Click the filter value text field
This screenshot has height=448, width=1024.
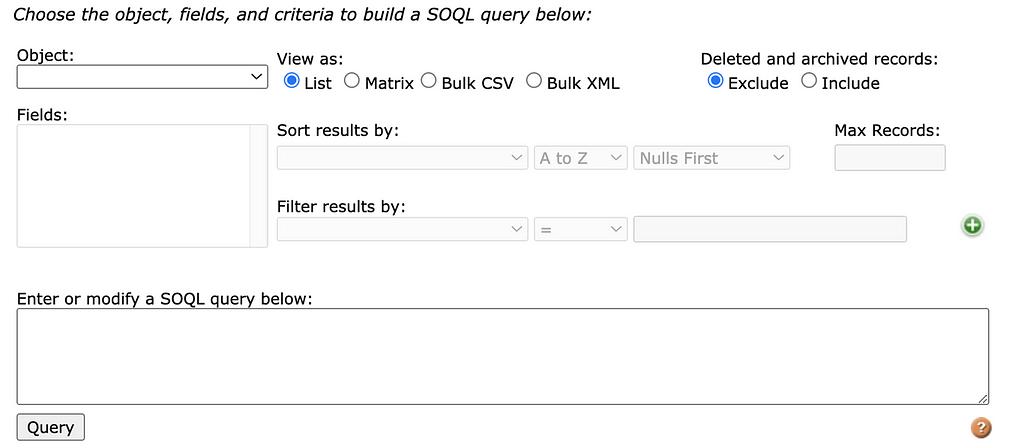coord(770,229)
